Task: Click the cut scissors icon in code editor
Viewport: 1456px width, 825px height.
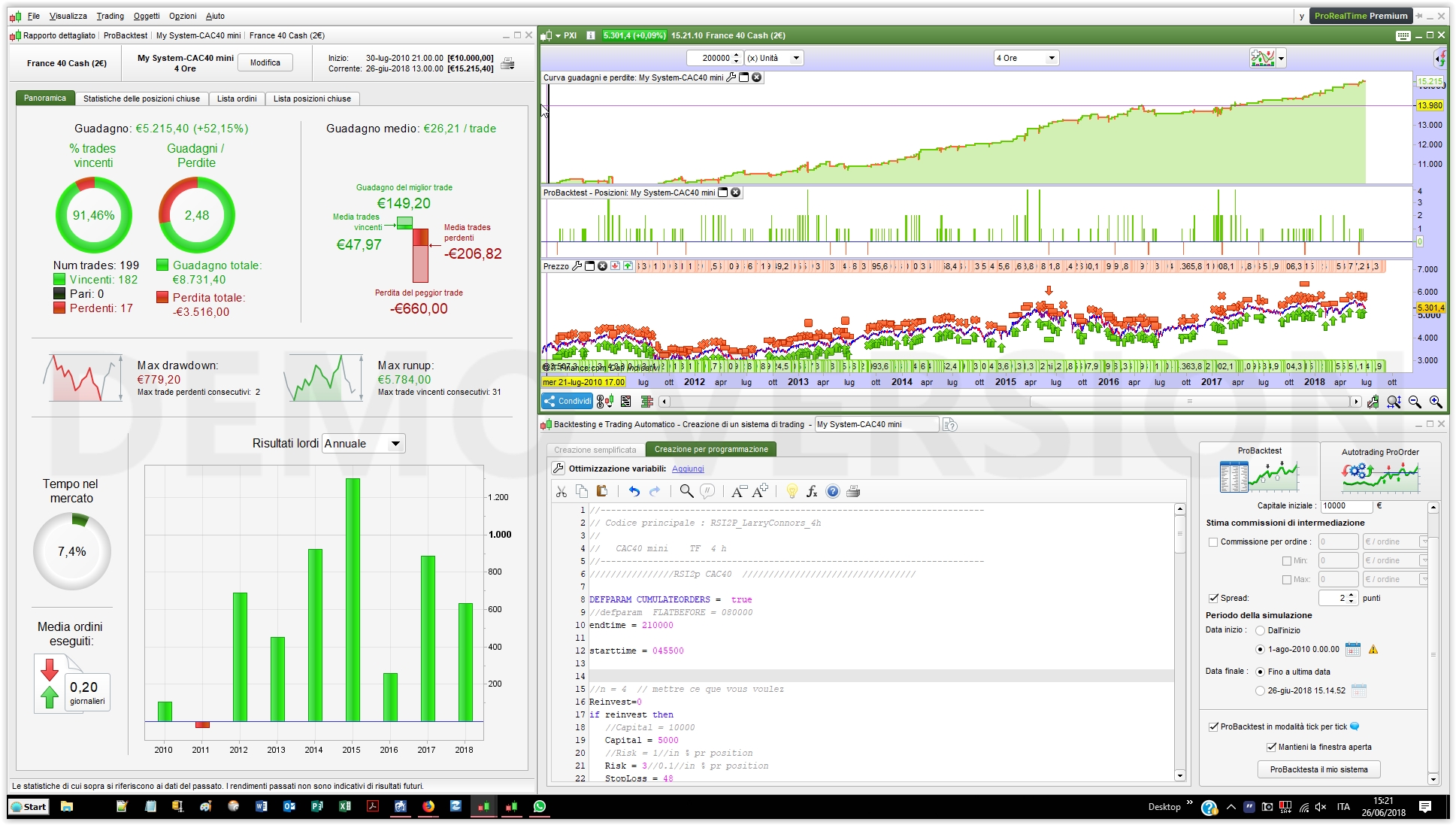Action: coord(561,492)
